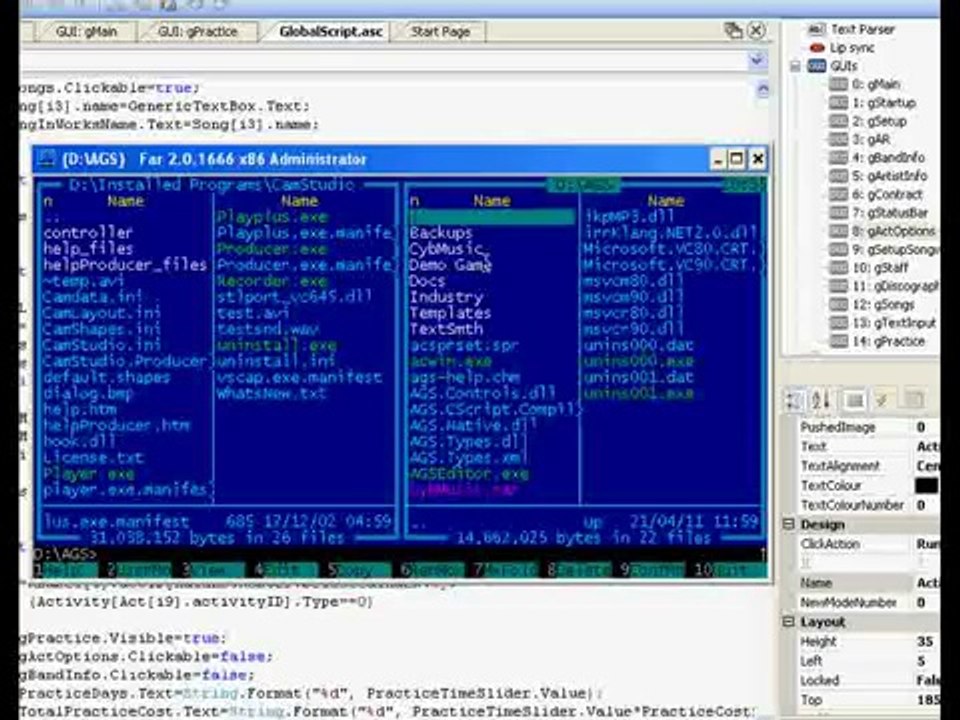
Task: Select Playplus.exe in Far left panel
Action: coord(272,217)
